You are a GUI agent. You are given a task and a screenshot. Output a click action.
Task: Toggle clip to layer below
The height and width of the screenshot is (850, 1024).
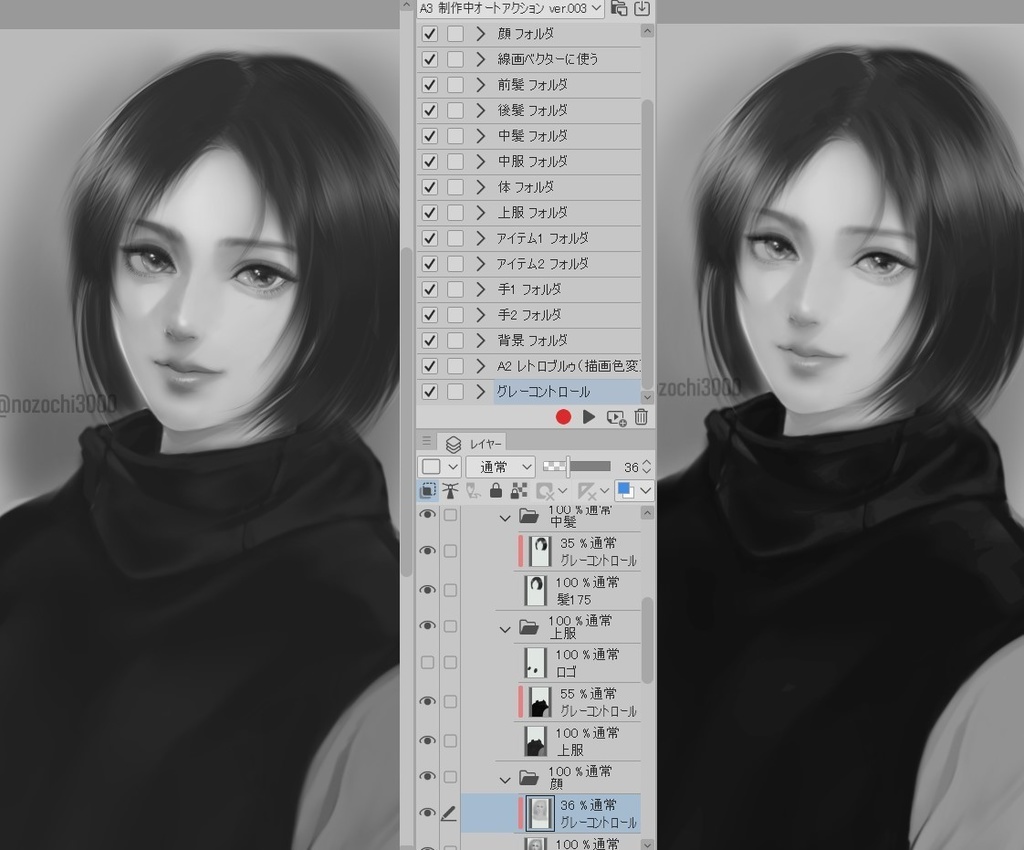(427, 490)
